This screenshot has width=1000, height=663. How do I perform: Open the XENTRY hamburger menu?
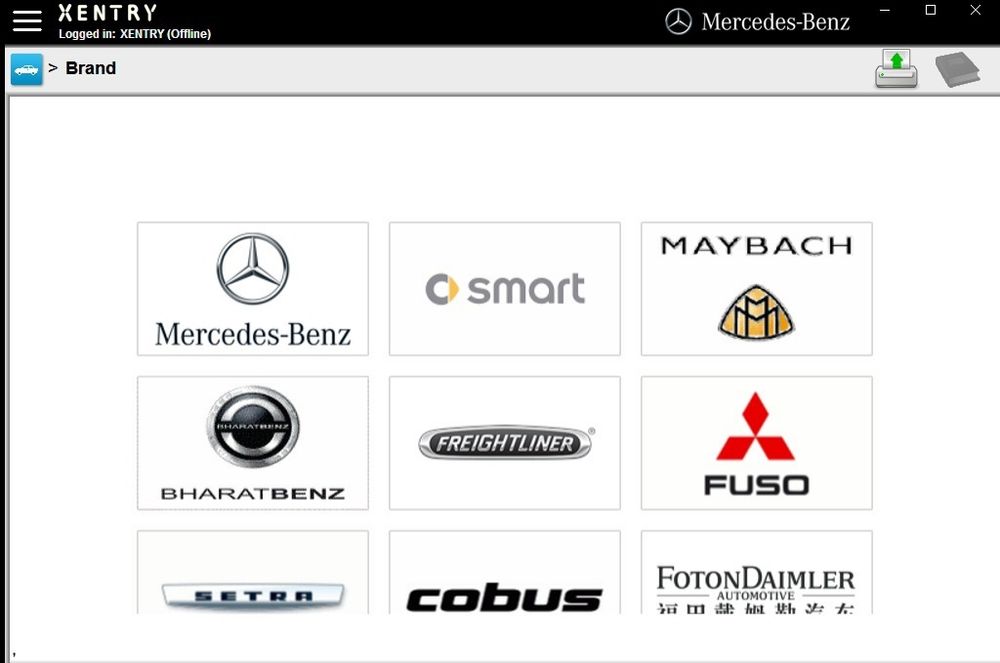tap(27, 21)
